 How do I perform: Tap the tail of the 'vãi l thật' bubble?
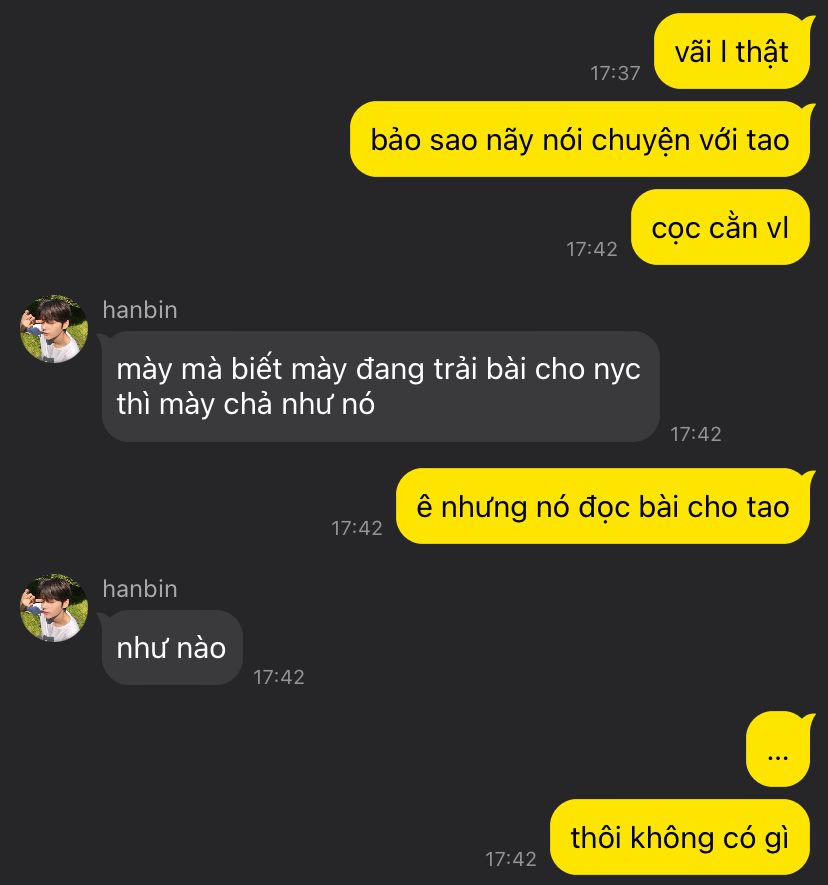[x=809, y=23]
